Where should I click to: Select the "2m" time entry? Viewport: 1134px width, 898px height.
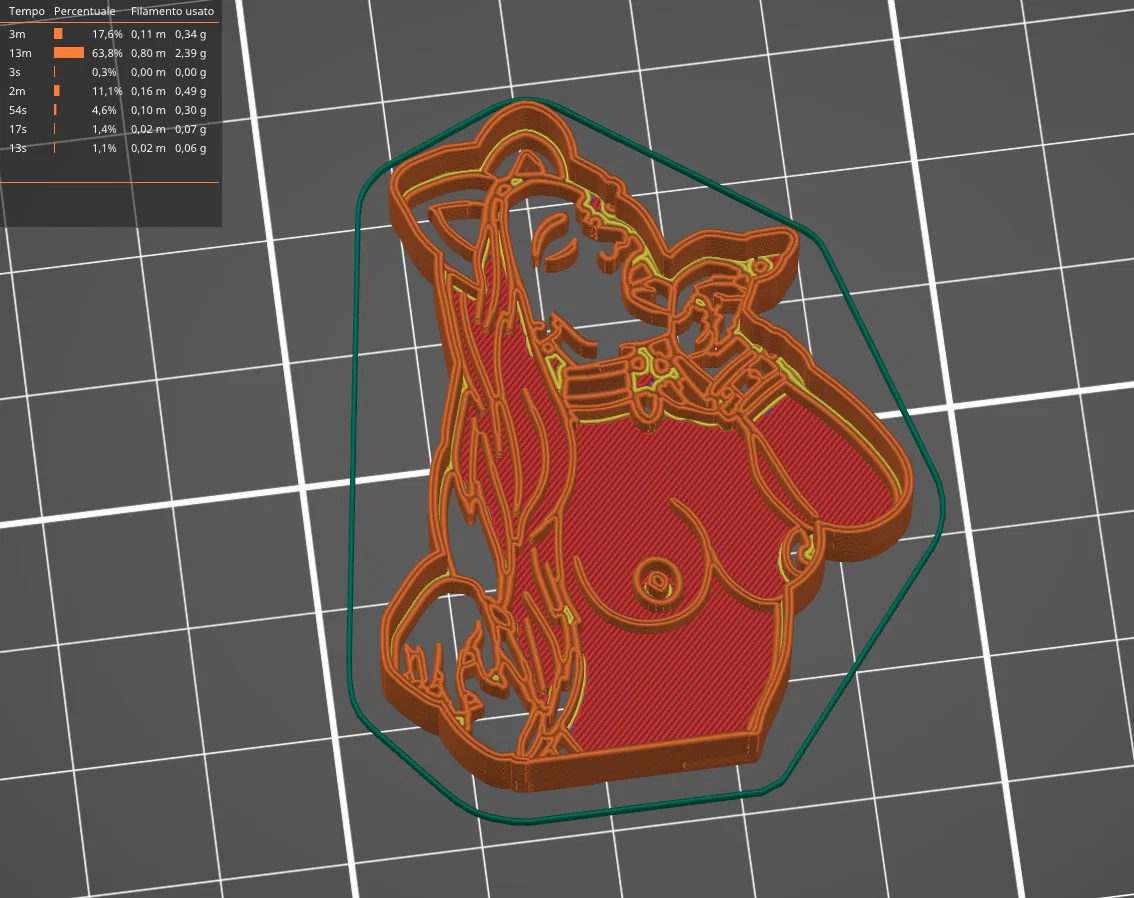tap(17, 91)
